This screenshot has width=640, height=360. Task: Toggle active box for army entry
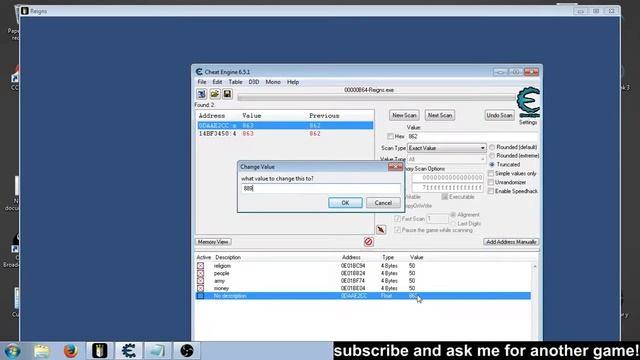pyautogui.click(x=200, y=281)
